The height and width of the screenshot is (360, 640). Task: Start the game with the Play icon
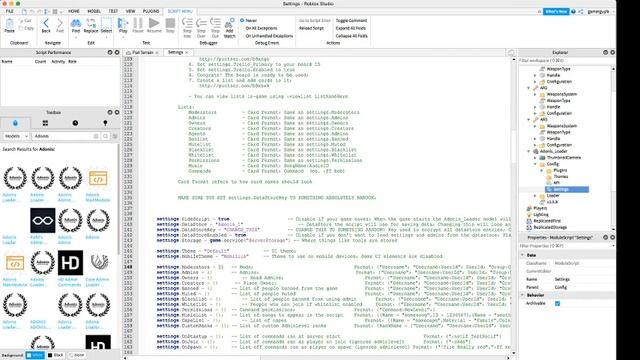tap(122, 23)
